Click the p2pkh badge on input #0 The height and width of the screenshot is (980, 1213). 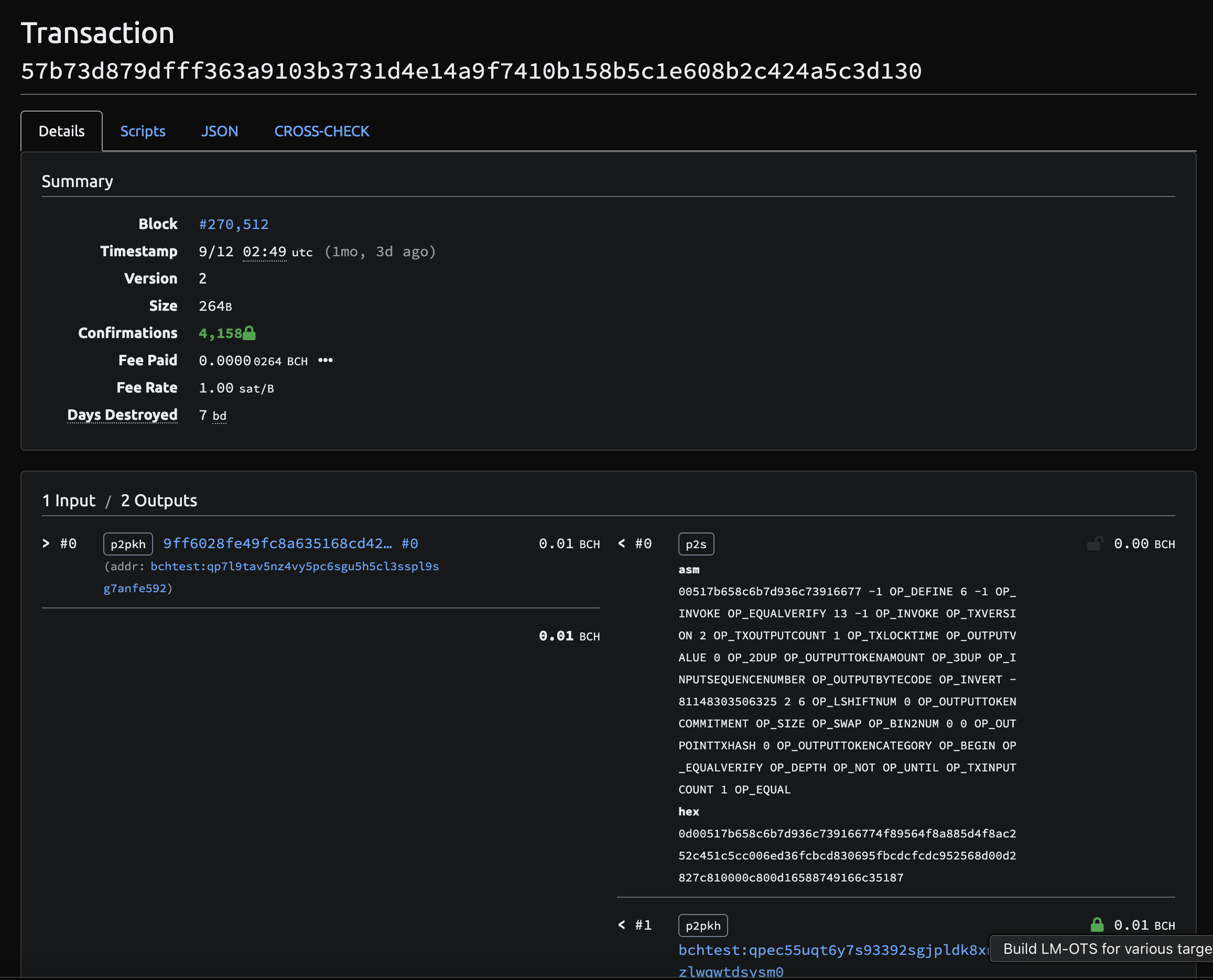[127, 544]
